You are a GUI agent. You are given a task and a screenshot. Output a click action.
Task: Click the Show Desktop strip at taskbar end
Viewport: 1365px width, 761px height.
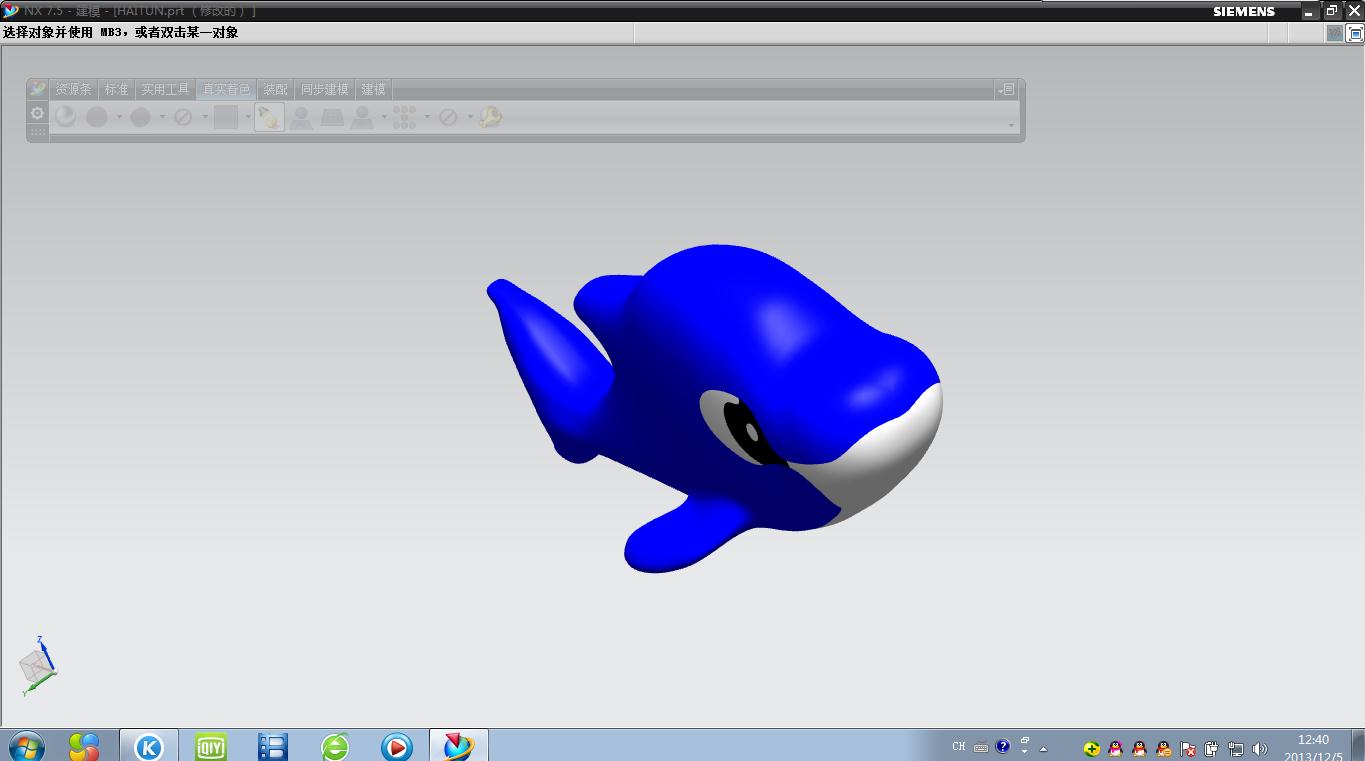[x=1358, y=746]
